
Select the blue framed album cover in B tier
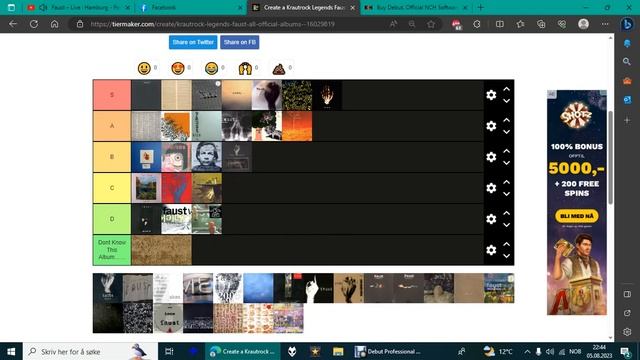[146, 157]
